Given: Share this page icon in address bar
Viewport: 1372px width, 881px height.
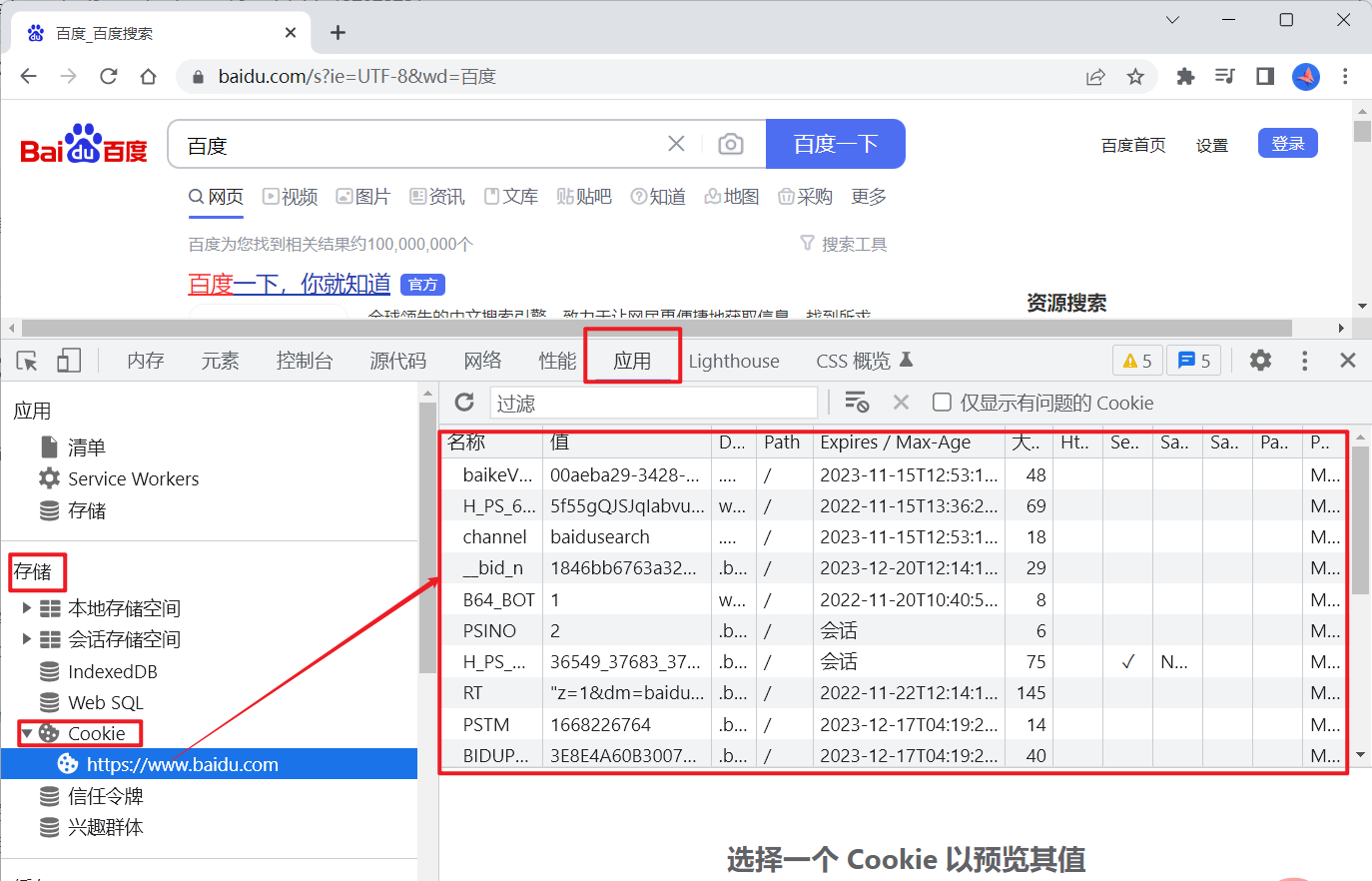Looking at the screenshot, I should click(1095, 77).
